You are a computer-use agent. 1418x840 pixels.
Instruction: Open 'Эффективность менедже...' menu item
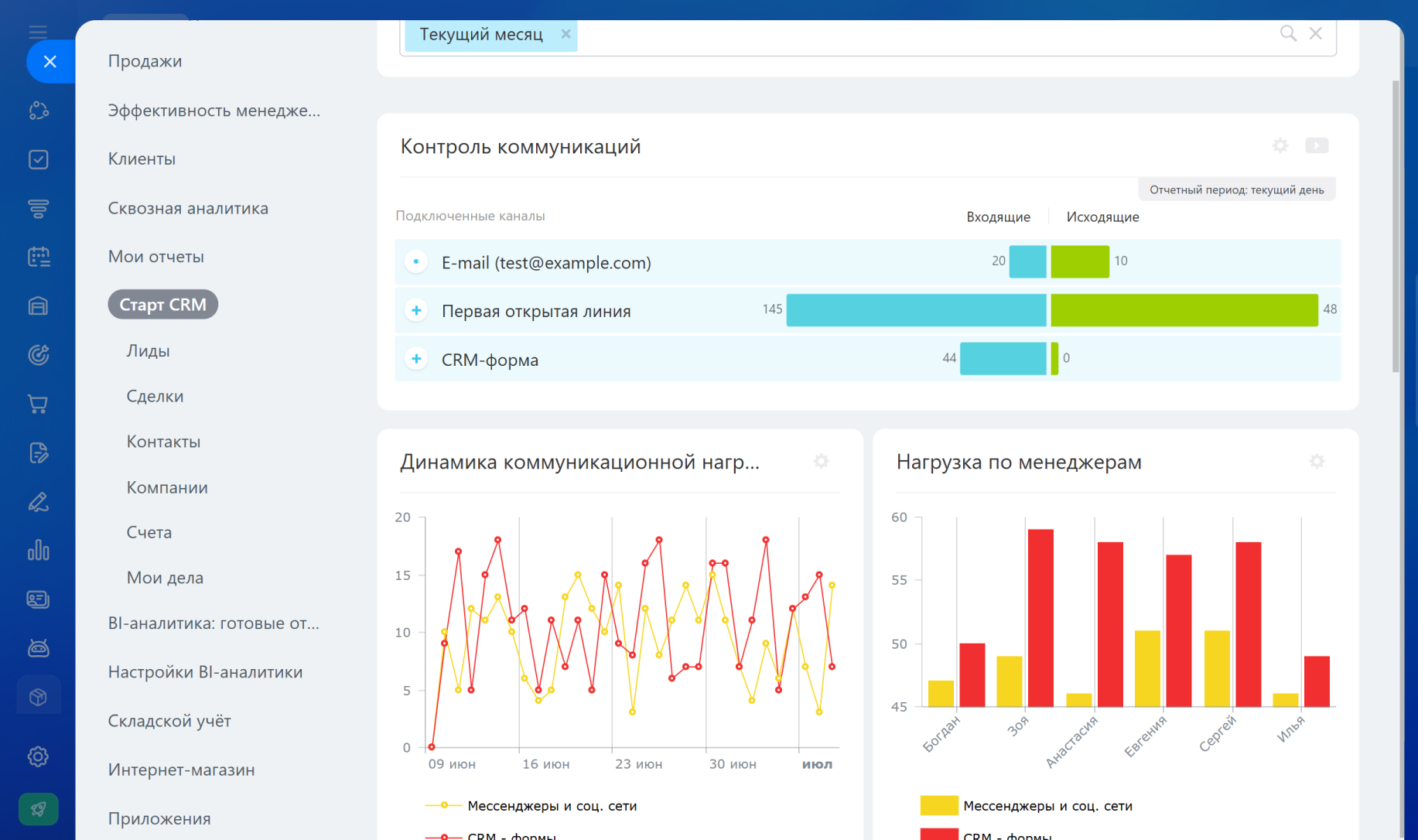[214, 111]
